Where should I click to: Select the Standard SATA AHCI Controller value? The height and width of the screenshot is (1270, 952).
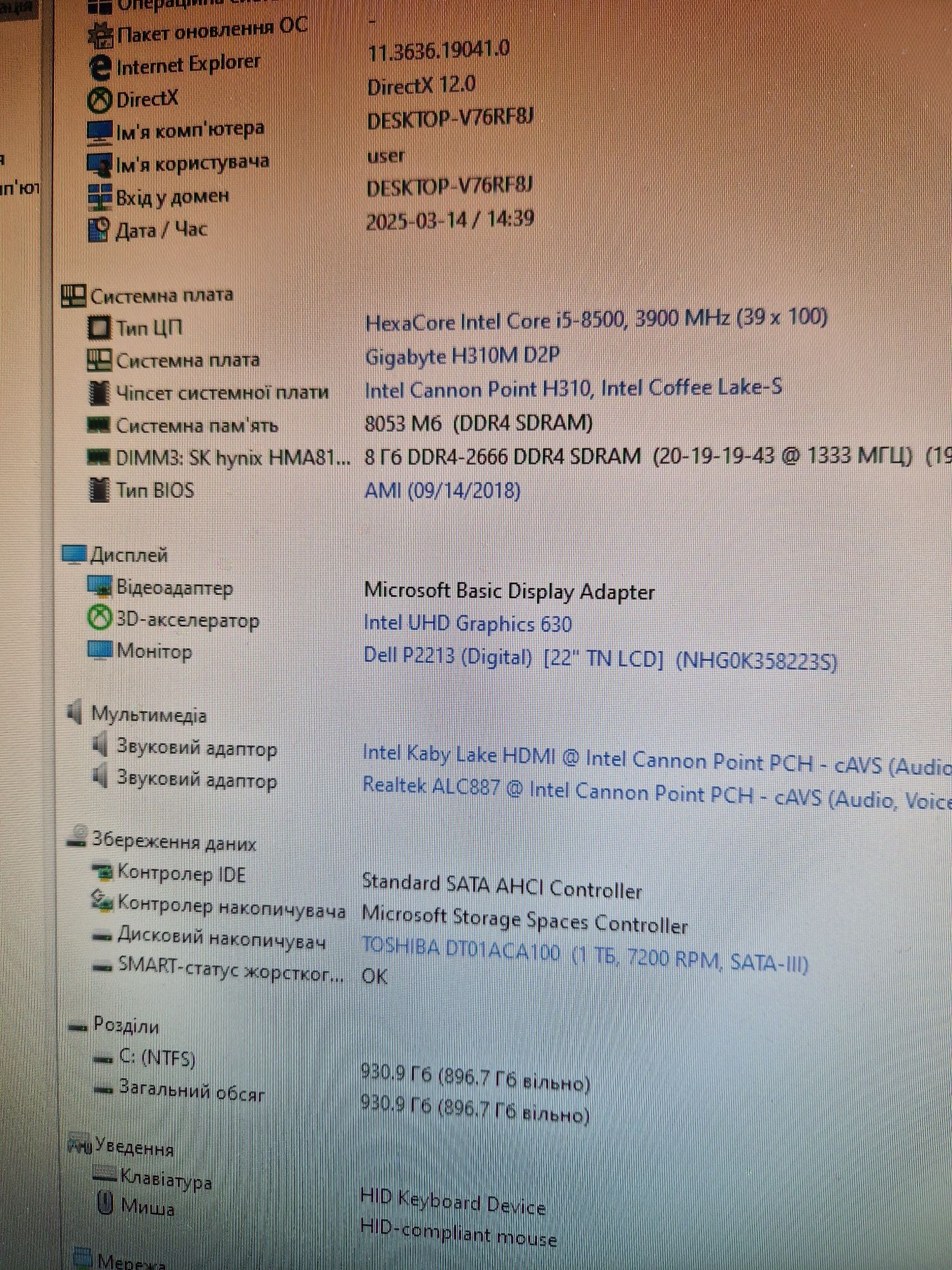click(x=501, y=886)
